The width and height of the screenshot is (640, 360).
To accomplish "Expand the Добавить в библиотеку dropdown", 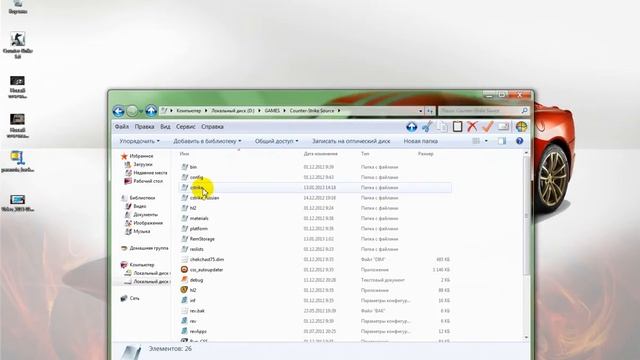I will 207,141.
